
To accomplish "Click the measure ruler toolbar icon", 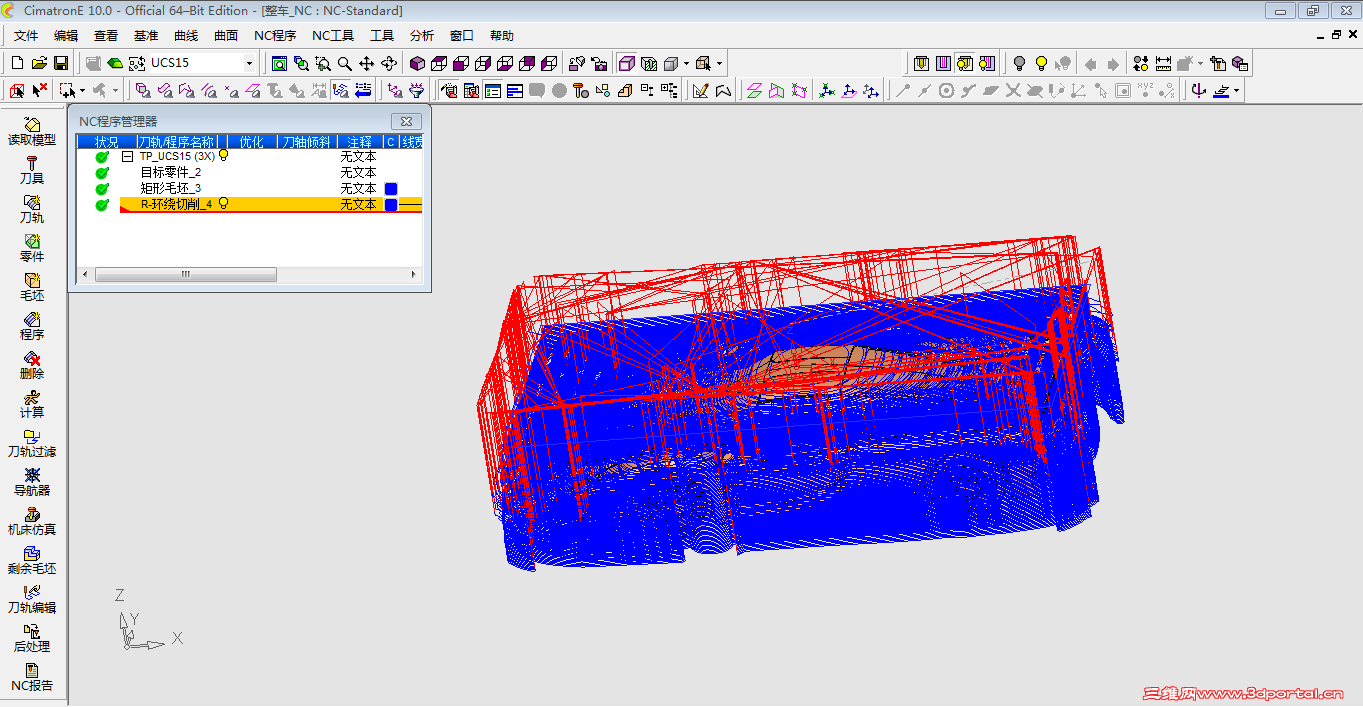I will [x=1163, y=63].
